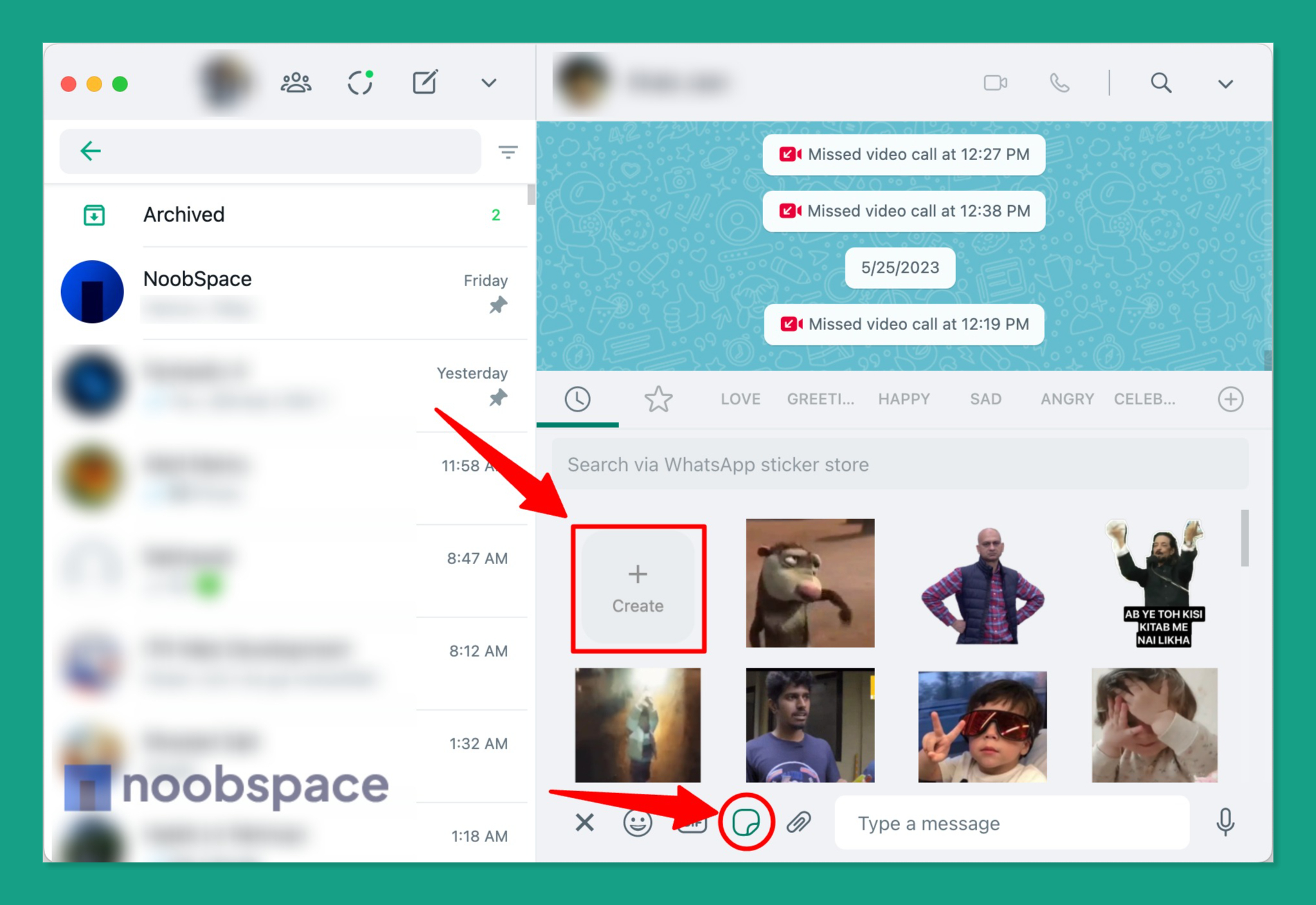
Task: Start a new chat
Action: click(x=424, y=82)
